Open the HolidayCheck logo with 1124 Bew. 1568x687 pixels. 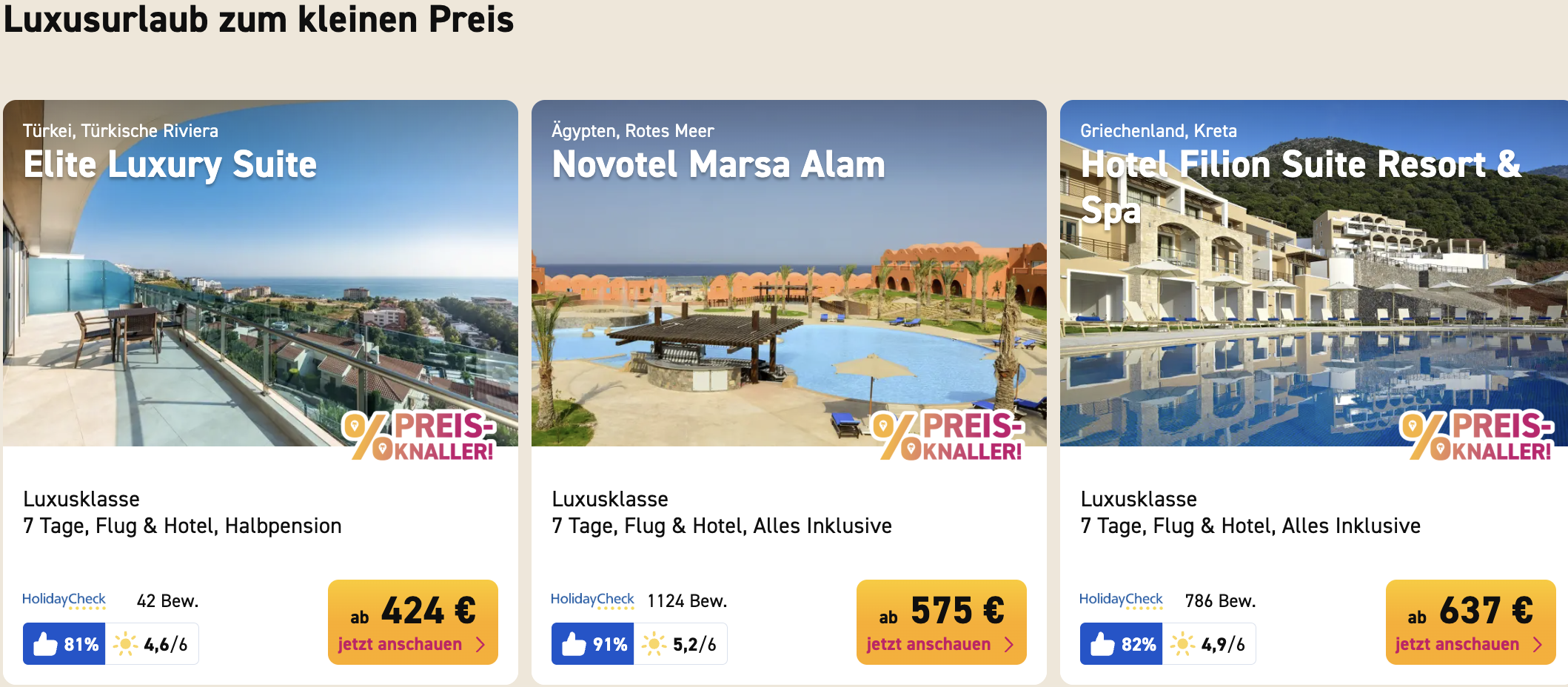[592, 600]
